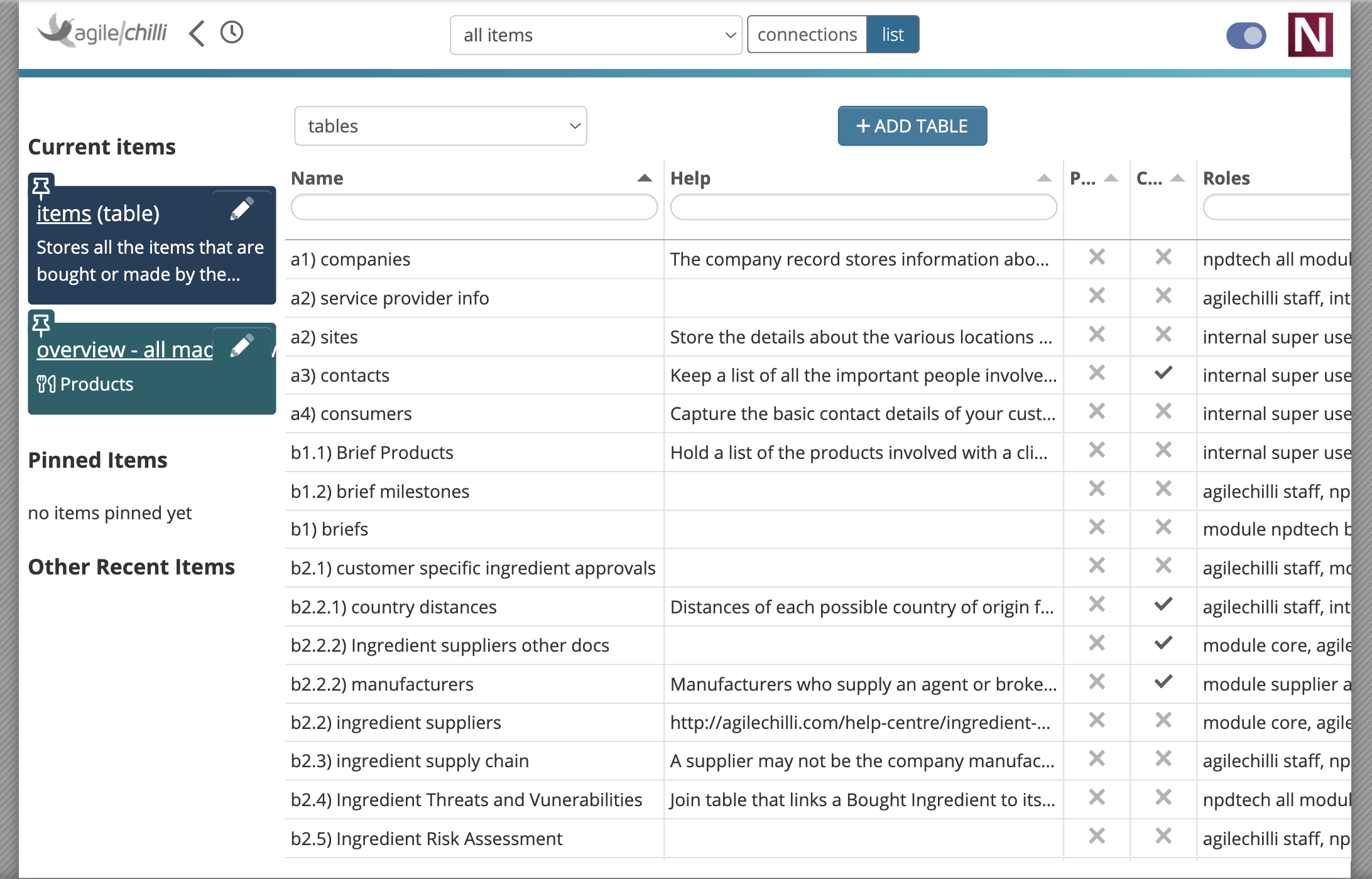Toggle the C column checkmark for a3 contacts
The image size is (1372, 879).
point(1163,374)
